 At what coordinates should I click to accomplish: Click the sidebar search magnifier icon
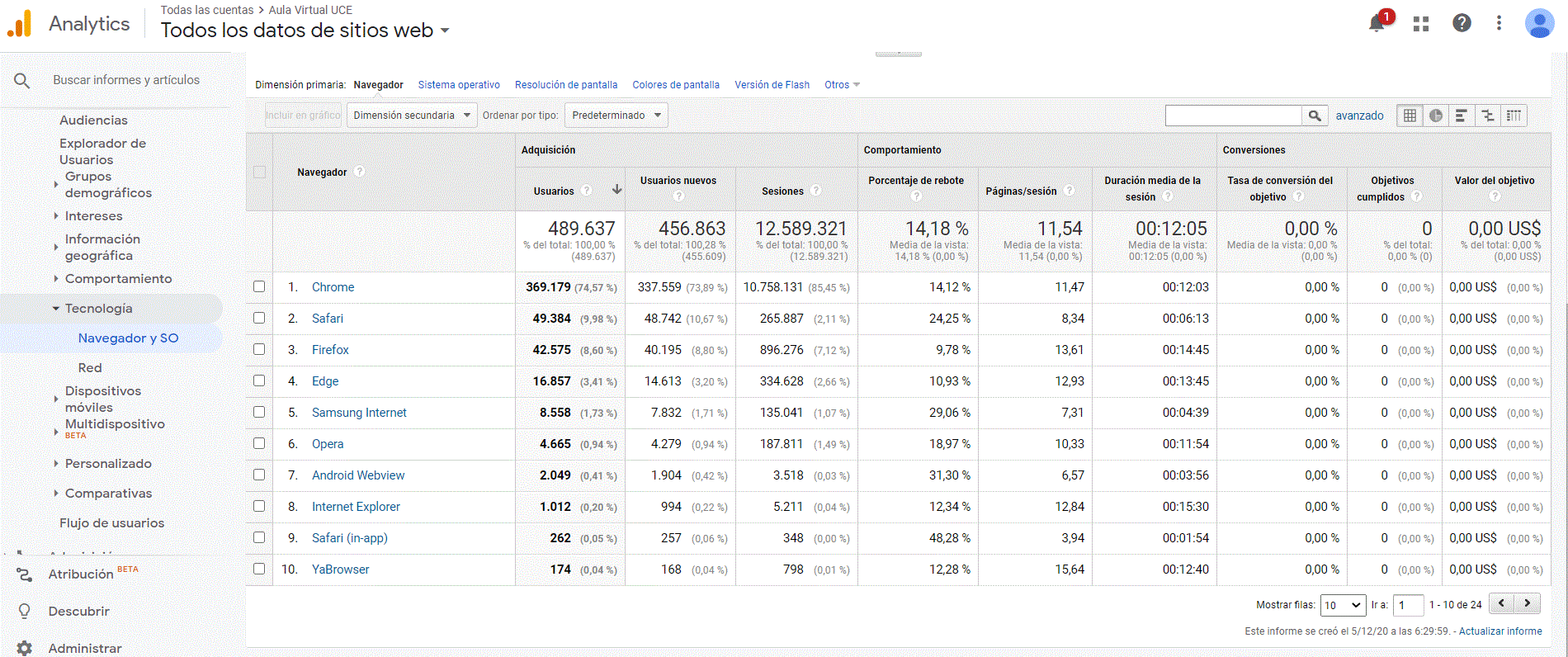(22, 80)
